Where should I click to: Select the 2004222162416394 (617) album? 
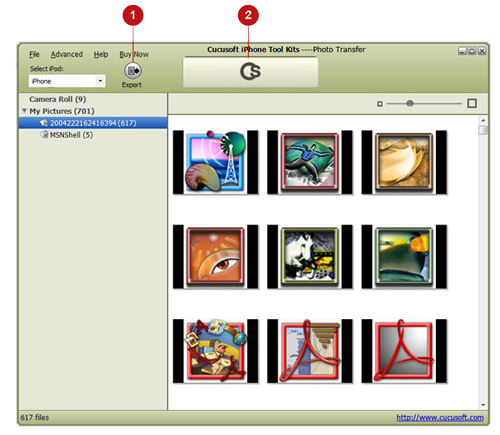(93, 123)
